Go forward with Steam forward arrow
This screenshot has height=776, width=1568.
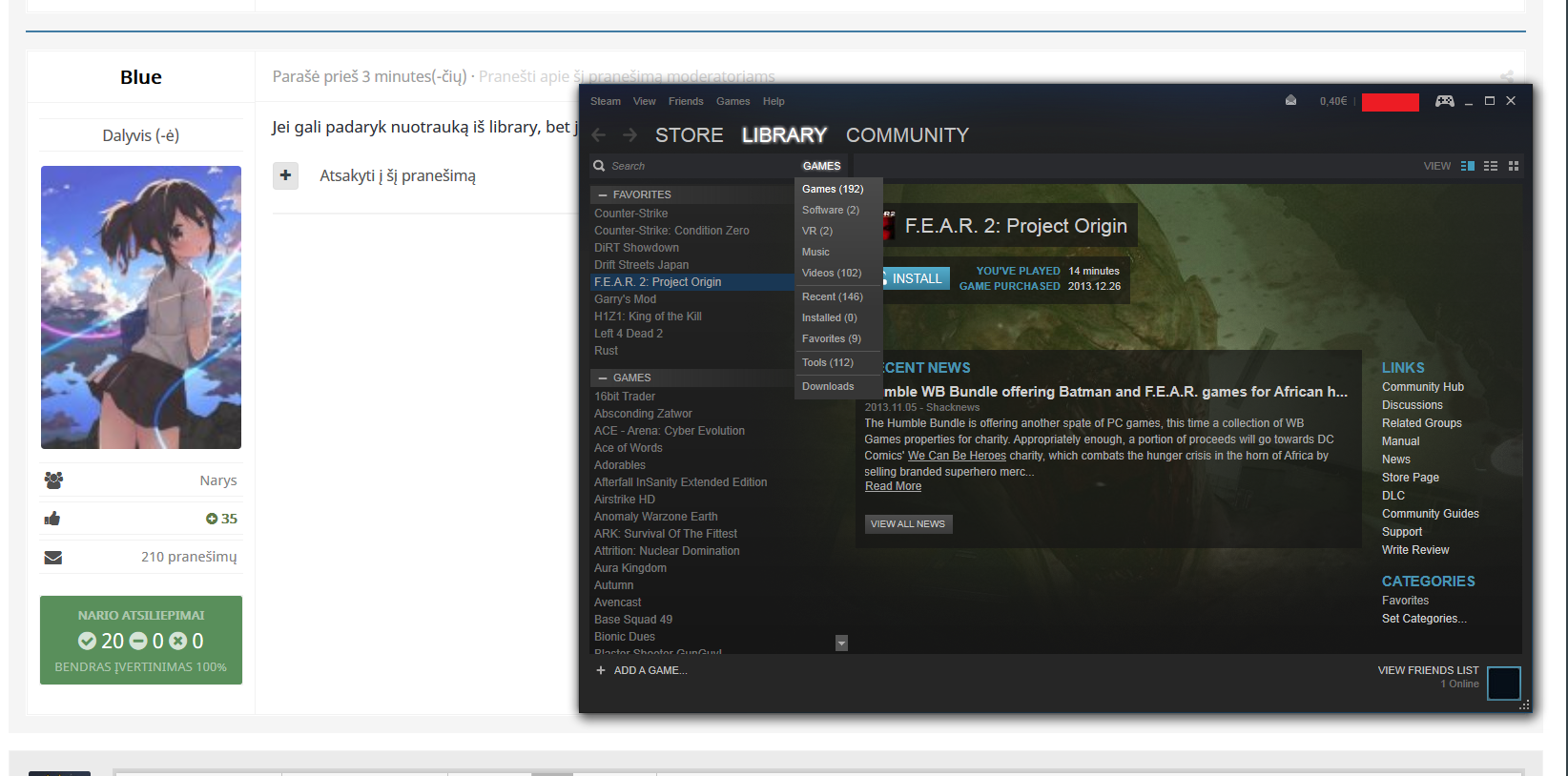[x=629, y=135]
